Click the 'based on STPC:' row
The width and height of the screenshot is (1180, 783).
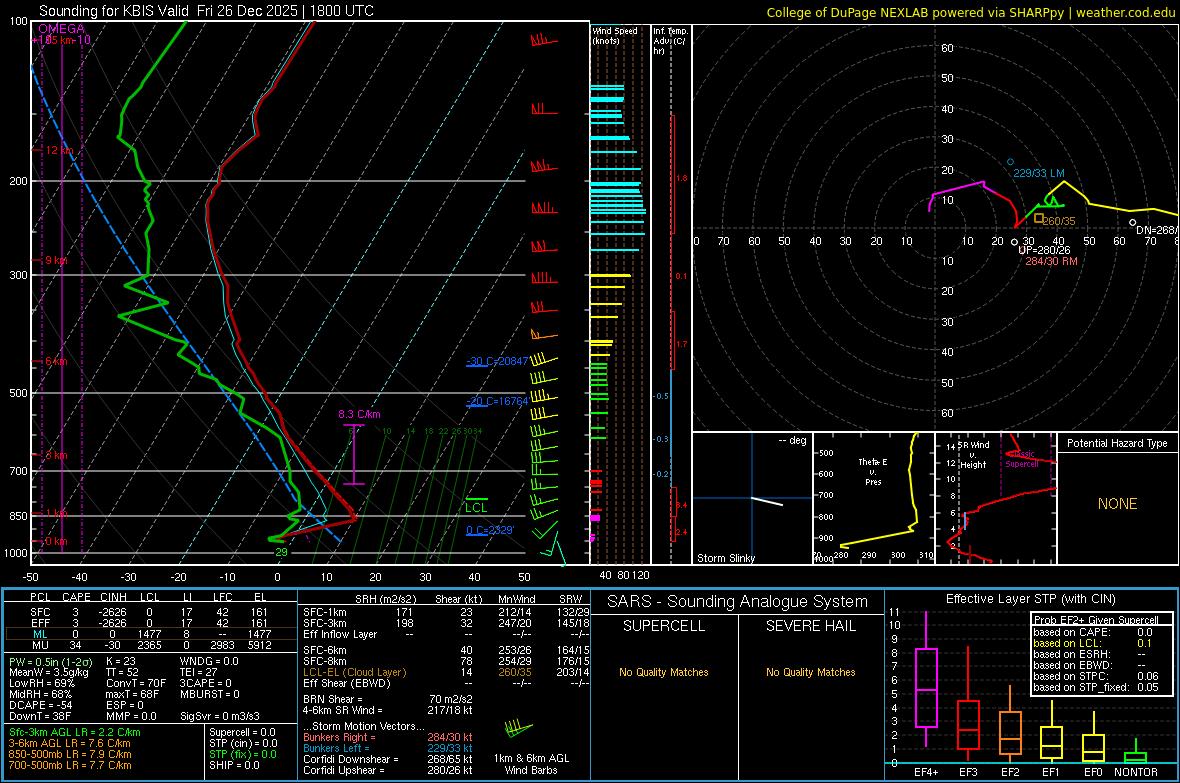(1096, 676)
